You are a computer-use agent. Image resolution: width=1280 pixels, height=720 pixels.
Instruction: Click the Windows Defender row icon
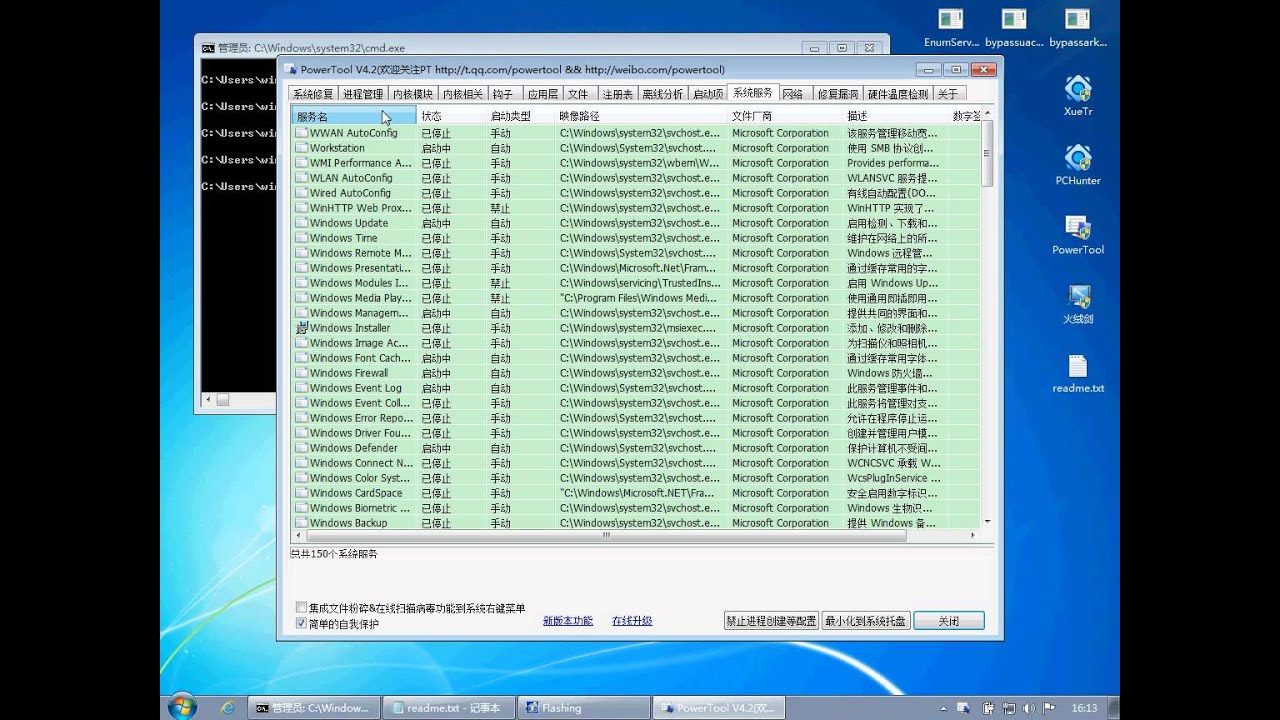[301, 448]
